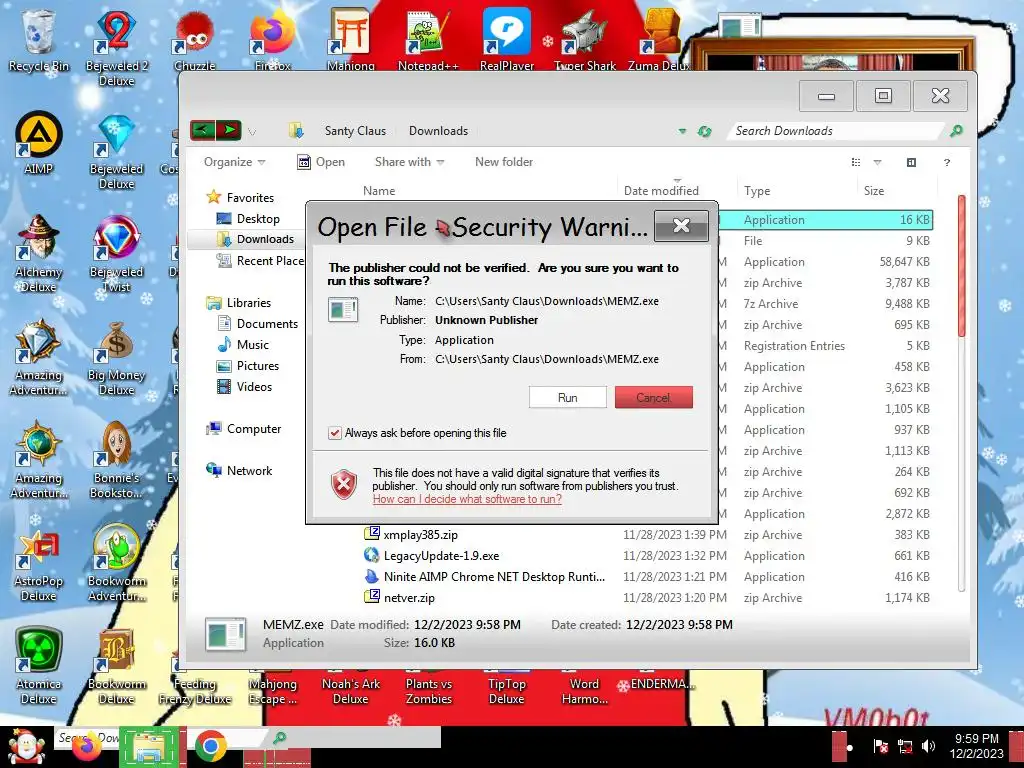Open 'How can I decide what software to run?'
The image size is (1024, 768).
467,499
